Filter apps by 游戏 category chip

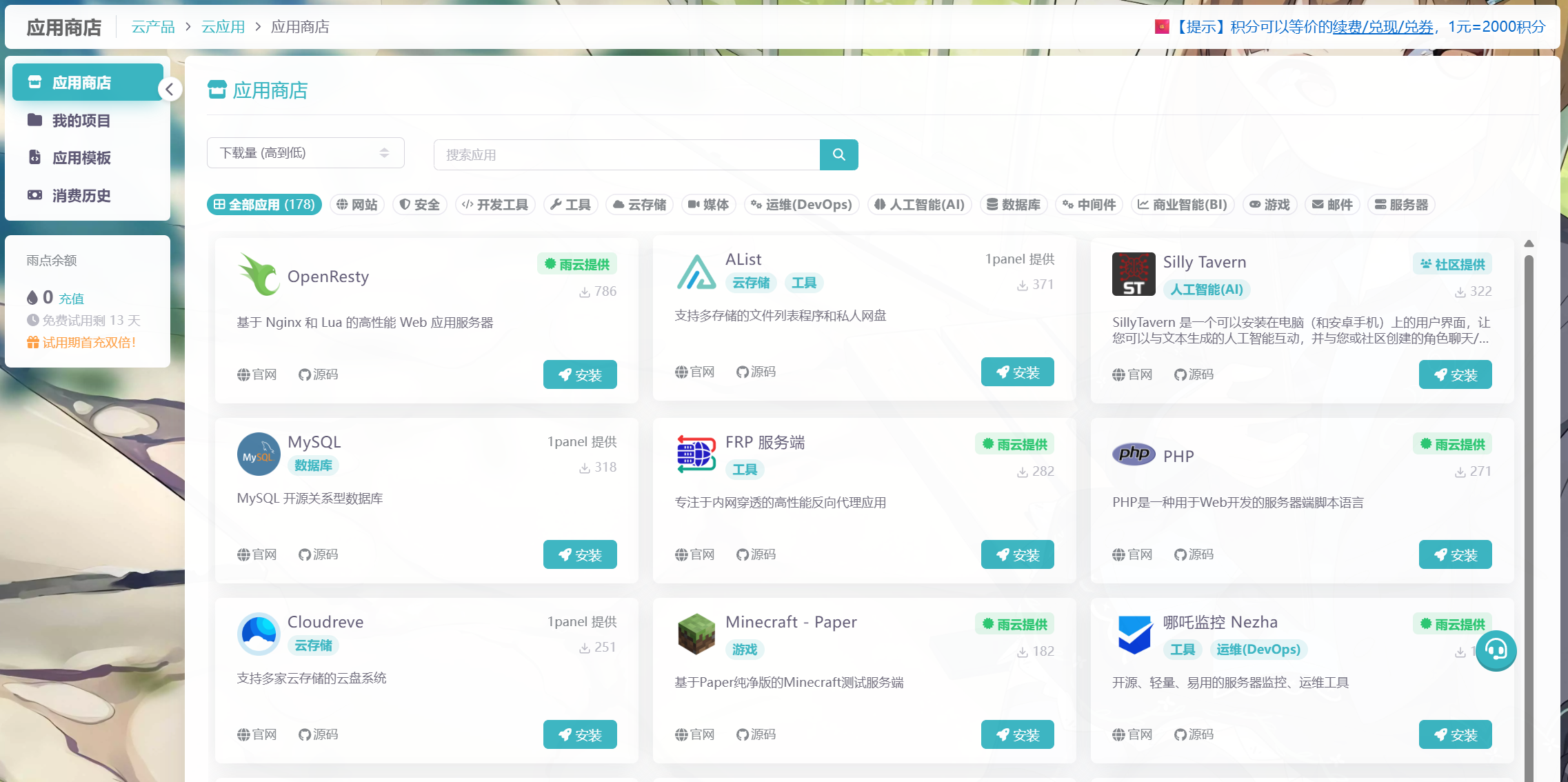pos(1270,205)
